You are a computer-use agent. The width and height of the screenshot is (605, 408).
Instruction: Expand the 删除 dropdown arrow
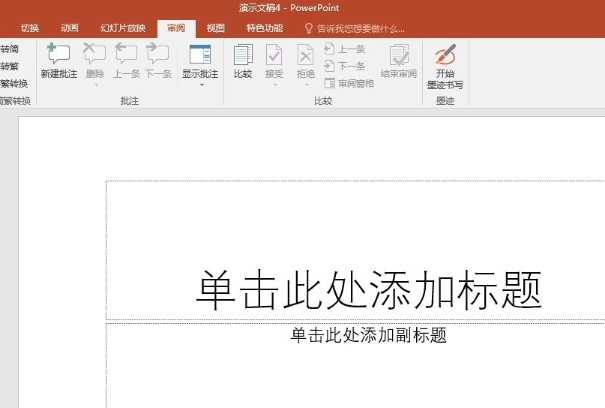click(x=96, y=85)
